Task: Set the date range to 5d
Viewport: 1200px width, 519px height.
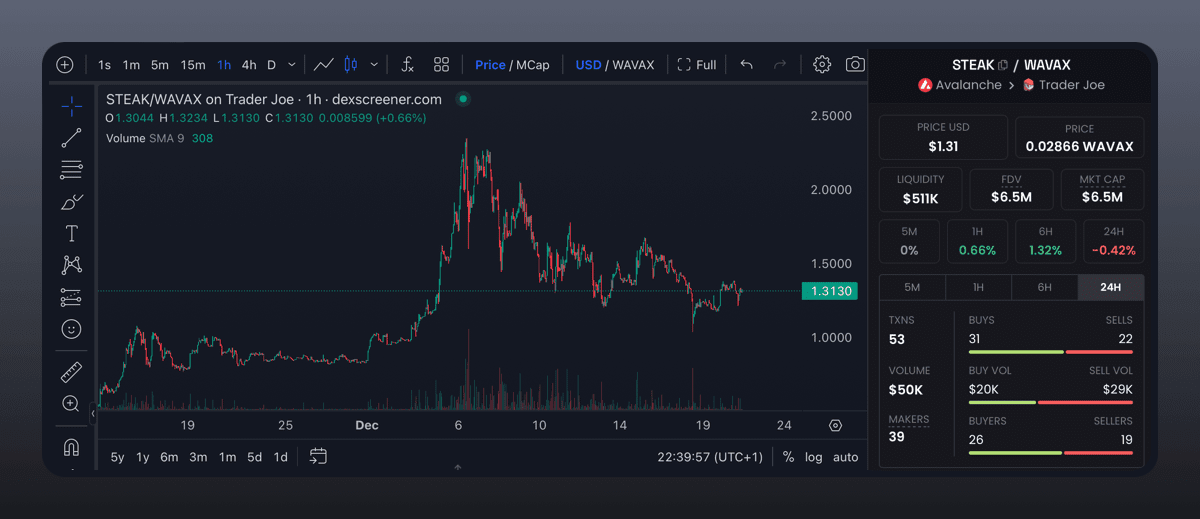Action: 255,457
